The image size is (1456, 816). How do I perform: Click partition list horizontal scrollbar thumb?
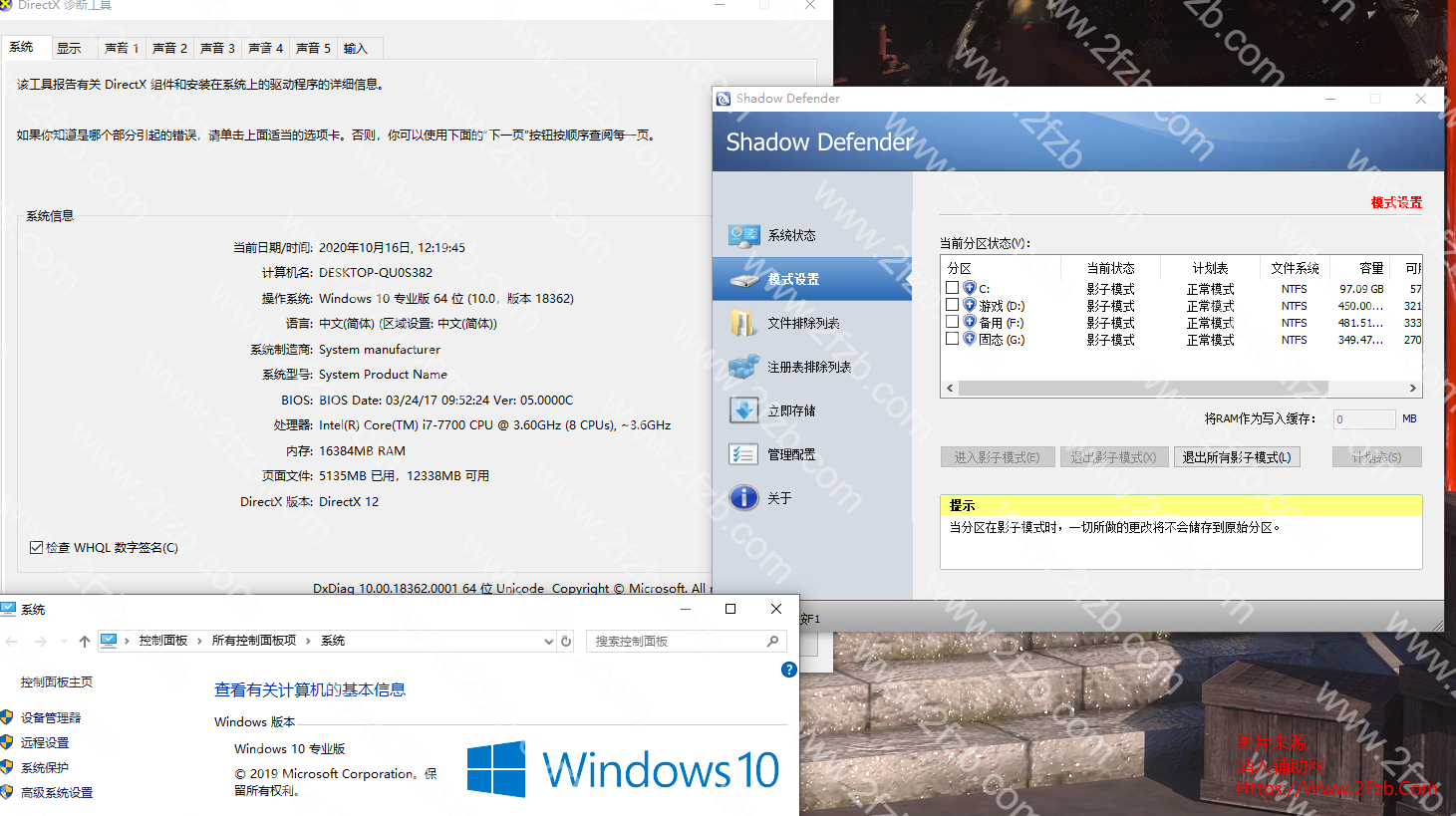click(1143, 388)
